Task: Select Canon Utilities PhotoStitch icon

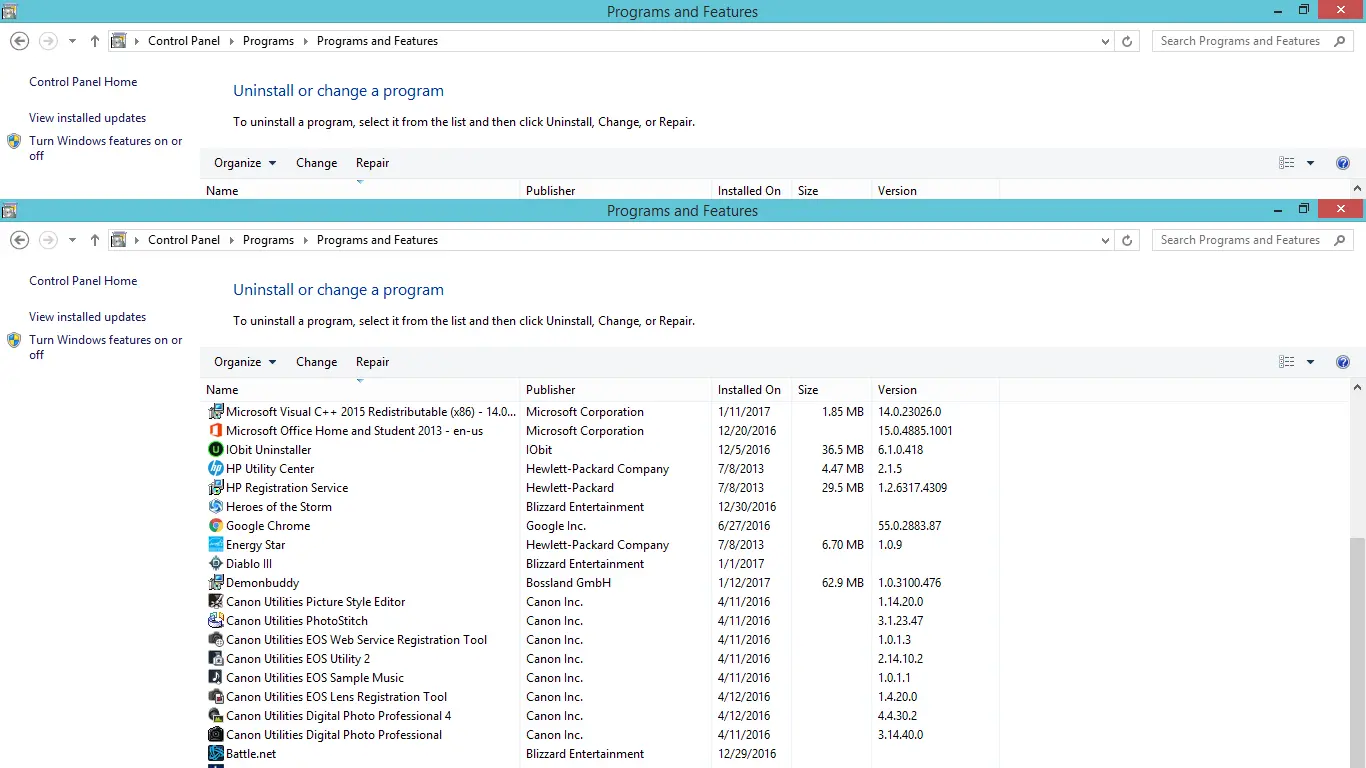Action: click(x=215, y=621)
